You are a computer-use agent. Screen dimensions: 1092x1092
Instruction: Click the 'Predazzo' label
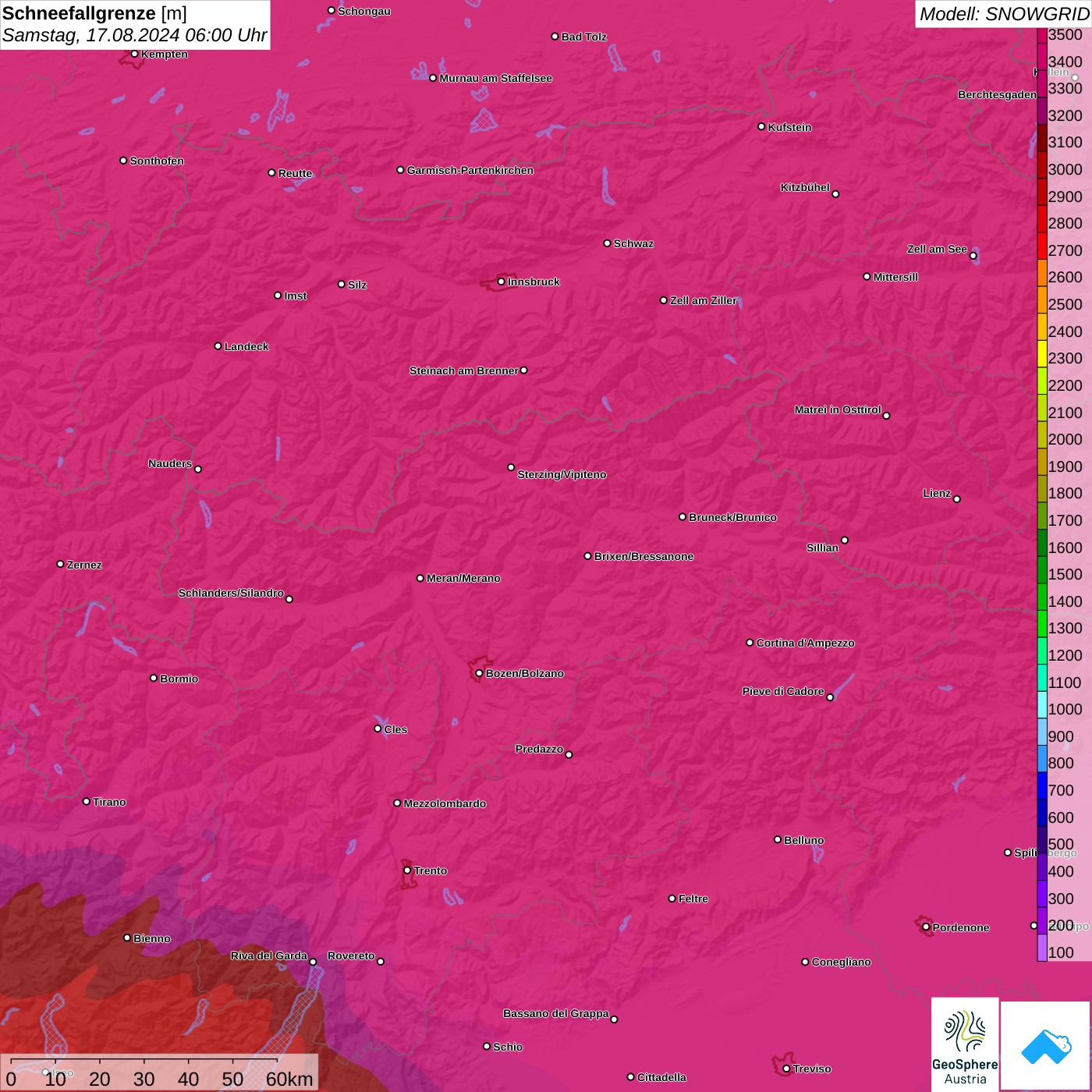(539, 749)
